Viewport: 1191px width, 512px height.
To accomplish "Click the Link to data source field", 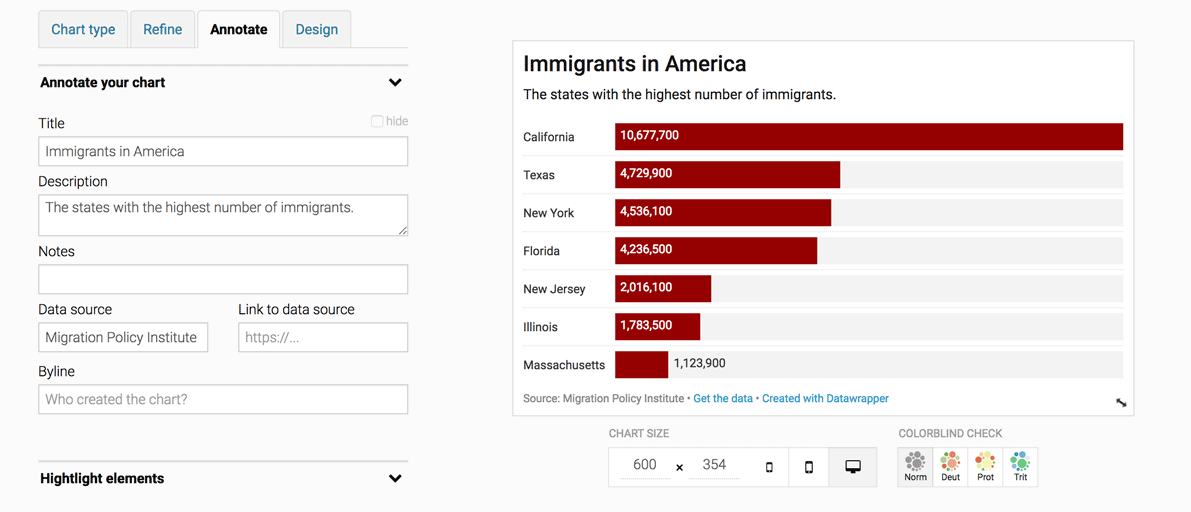I will pos(323,337).
